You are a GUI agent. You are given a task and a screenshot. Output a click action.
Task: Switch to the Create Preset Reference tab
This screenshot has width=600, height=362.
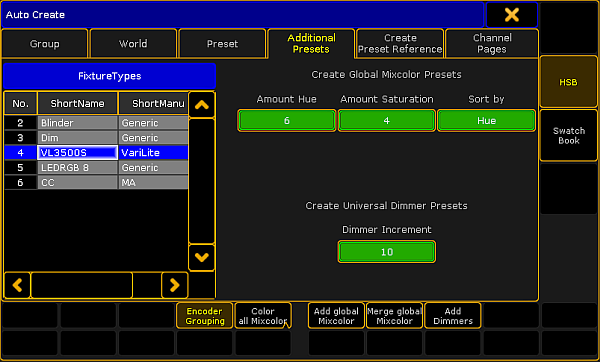click(x=400, y=44)
